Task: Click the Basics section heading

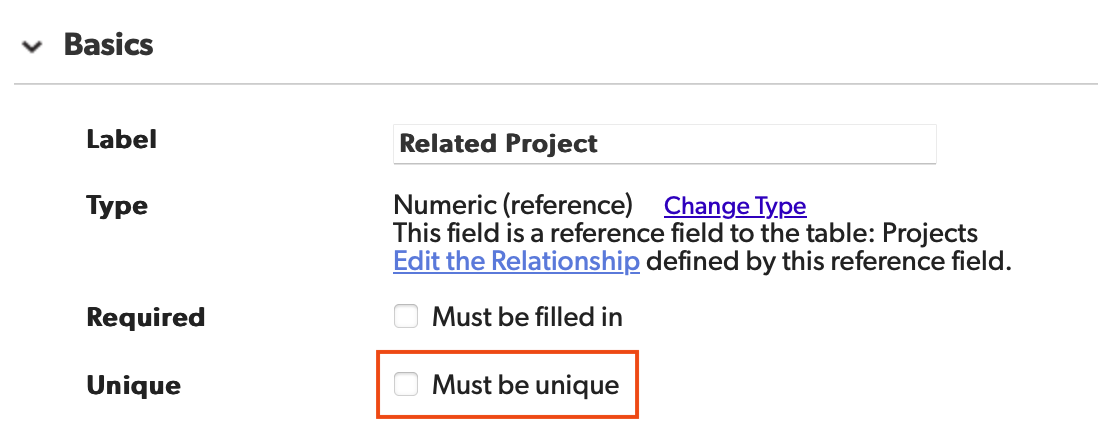Action: coord(108,45)
